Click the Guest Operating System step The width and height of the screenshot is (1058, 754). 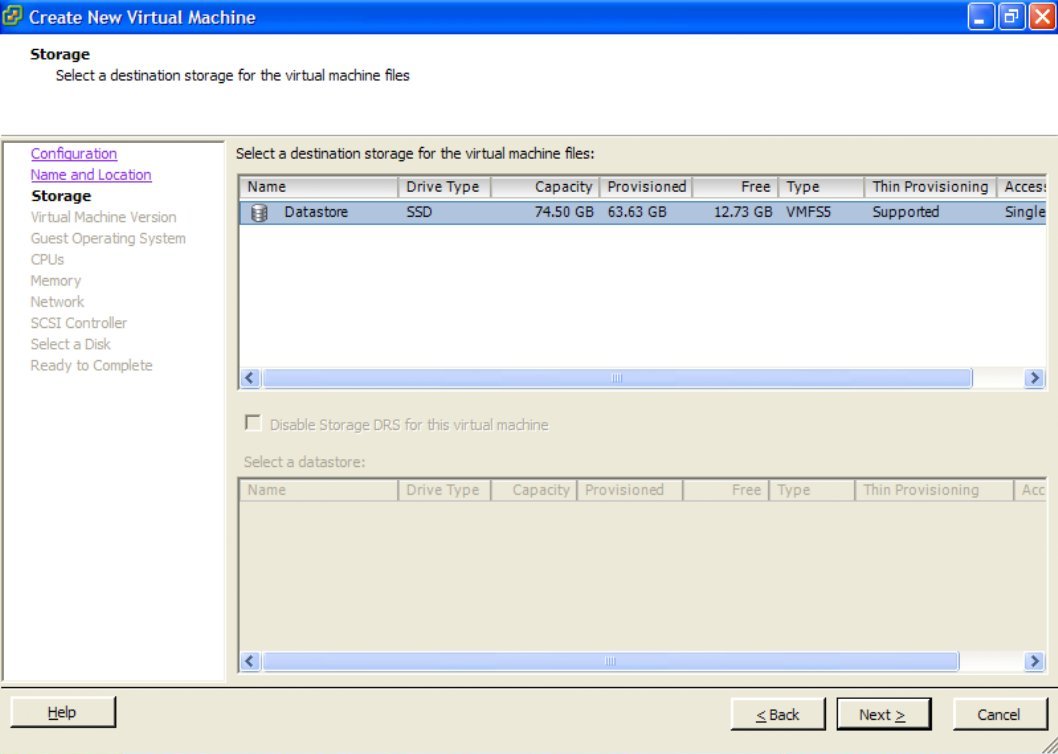(108, 238)
